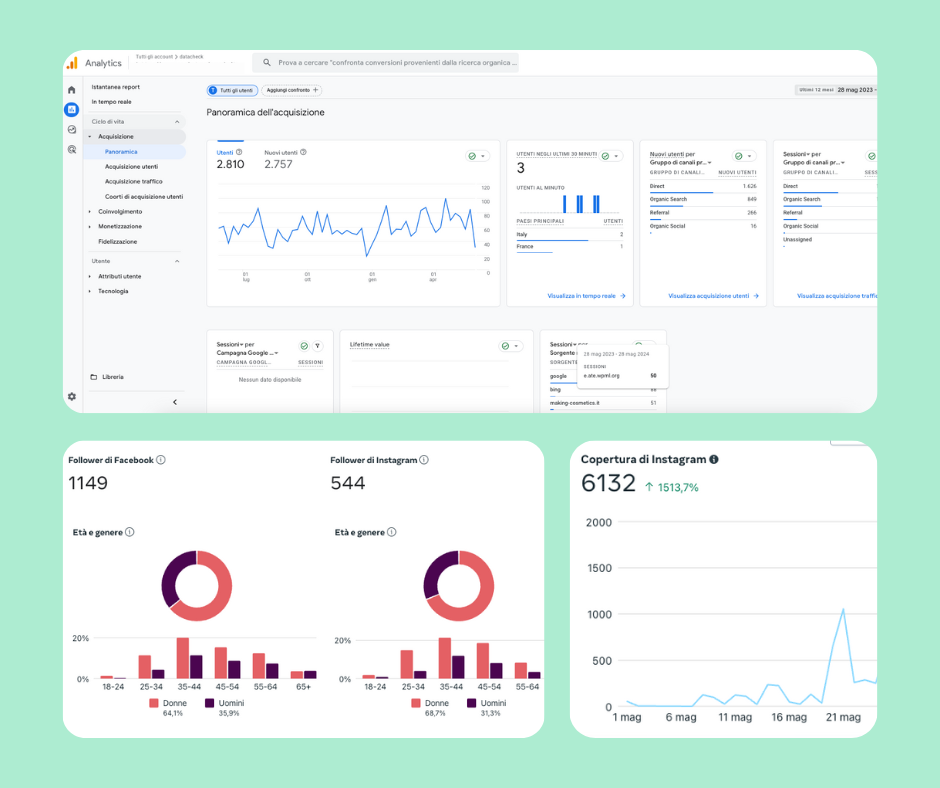Open the Analytics Home icon in sidebar
The width and height of the screenshot is (940, 788).
72,90
